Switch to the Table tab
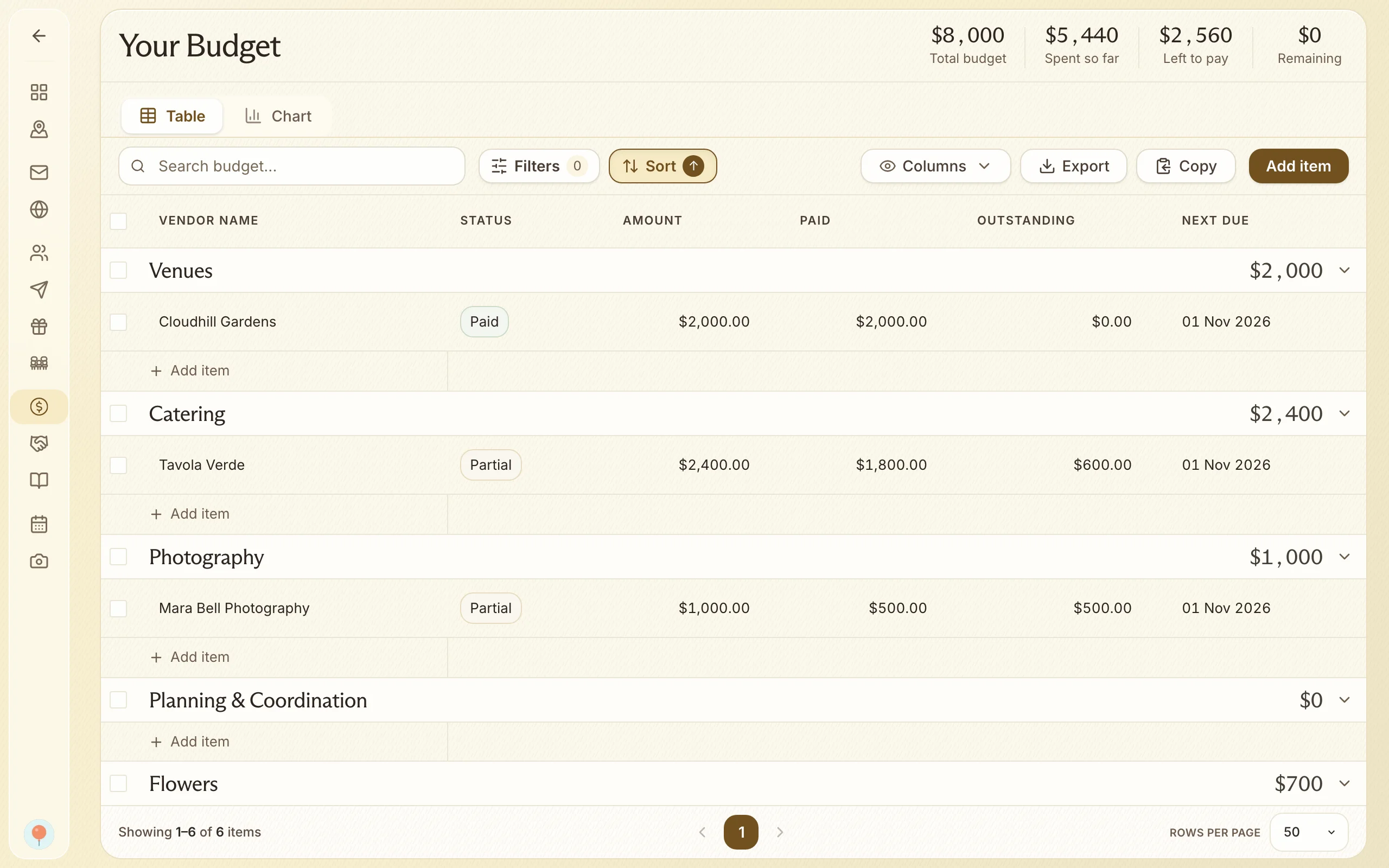Image resolution: width=1389 pixels, height=868 pixels. coord(172,116)
